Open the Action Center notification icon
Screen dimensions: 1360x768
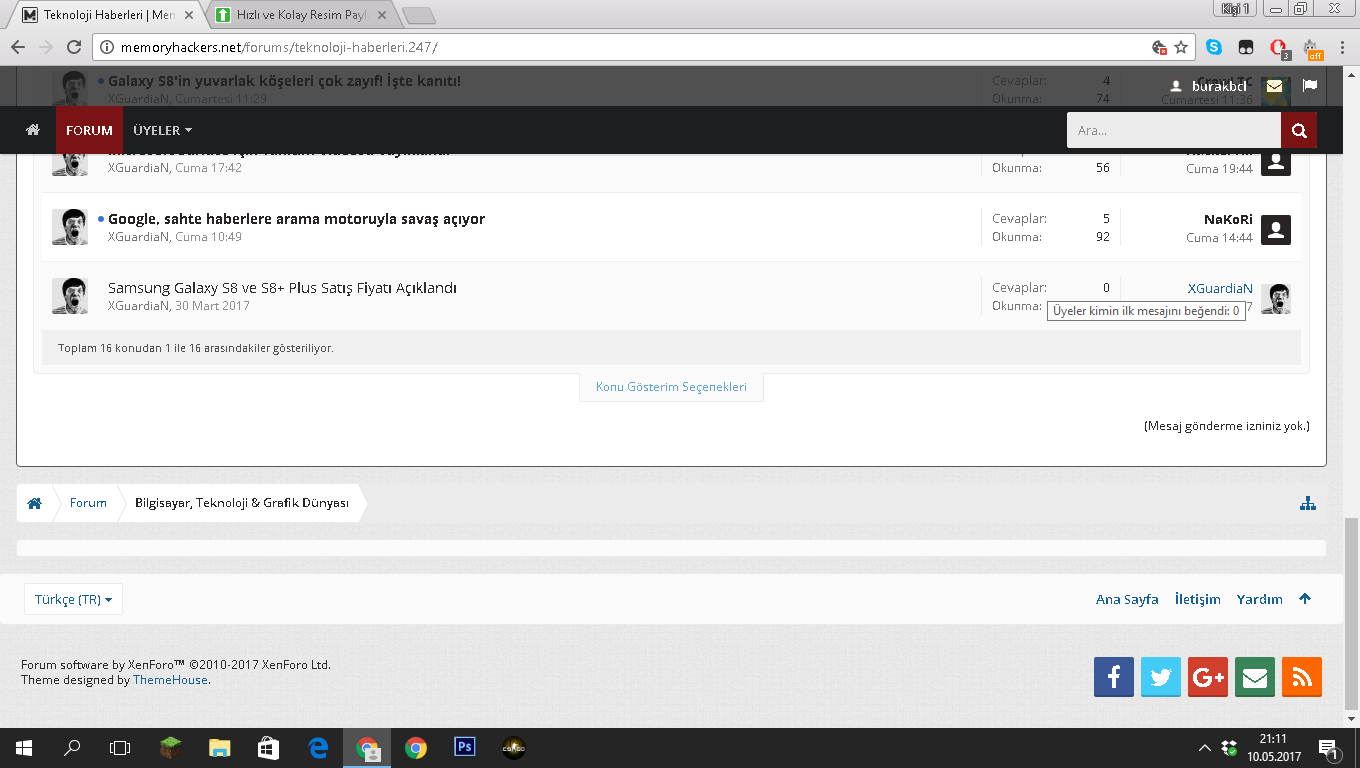point(1330,748)
